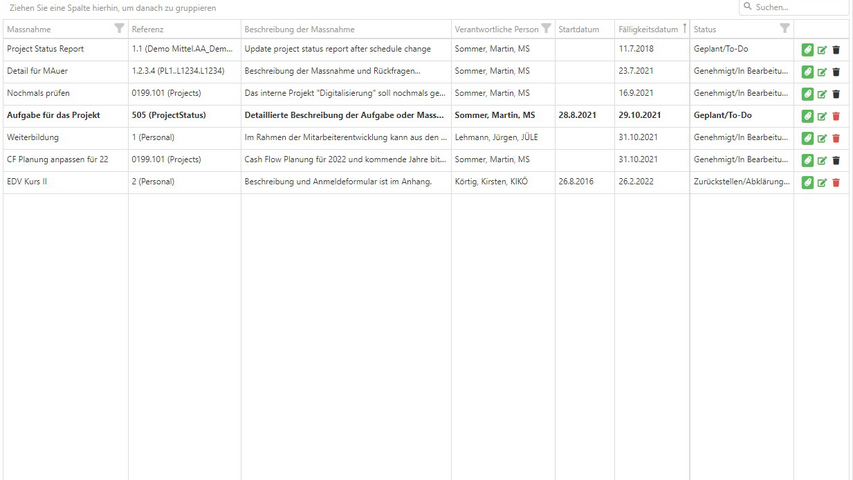Sort by Startdatum column header

pos(579,29)
